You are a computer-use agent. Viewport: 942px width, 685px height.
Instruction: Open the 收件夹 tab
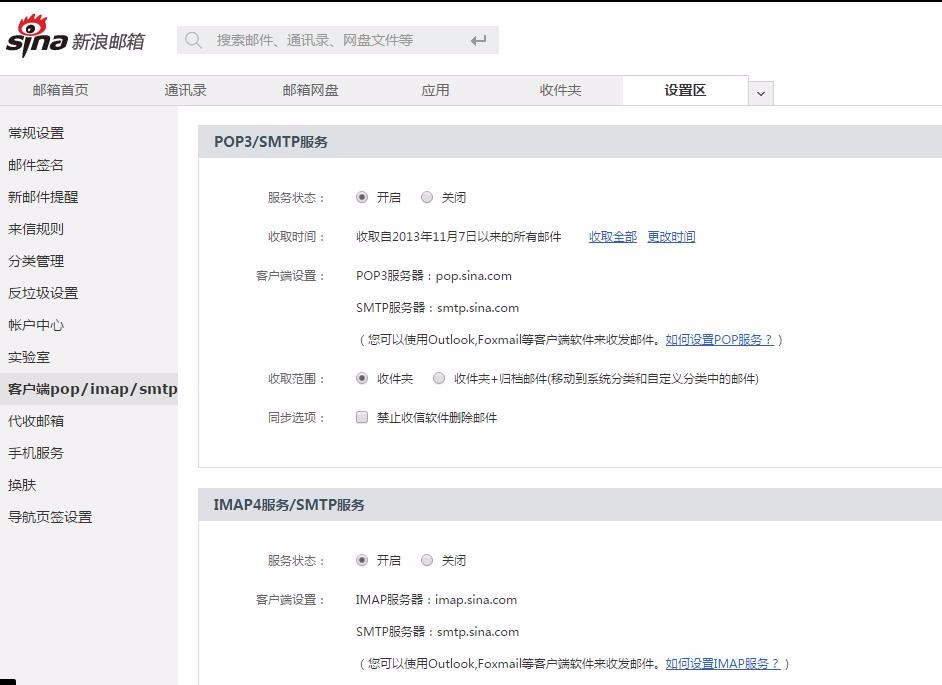tap(560, 90)
